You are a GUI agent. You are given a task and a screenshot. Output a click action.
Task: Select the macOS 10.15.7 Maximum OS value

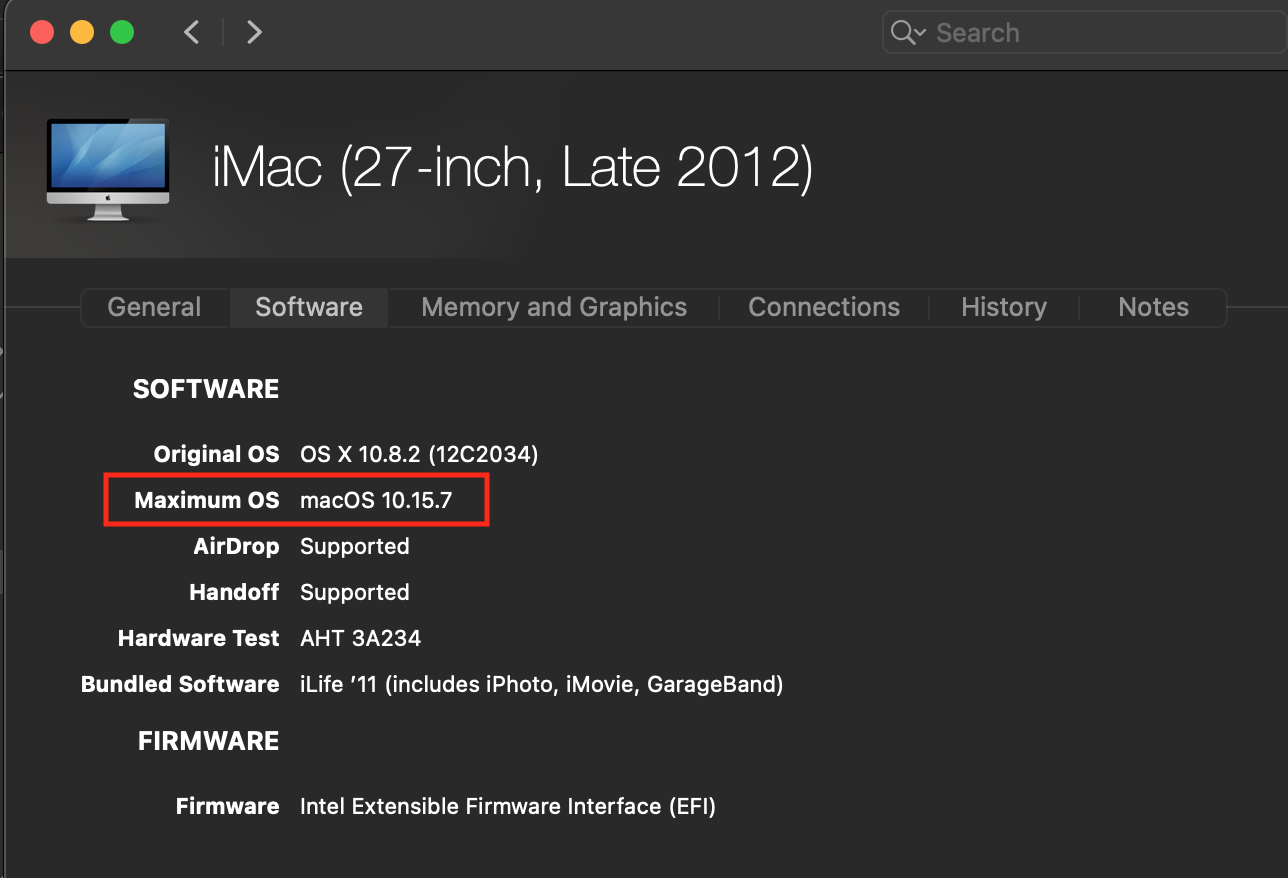coord(376,500)
